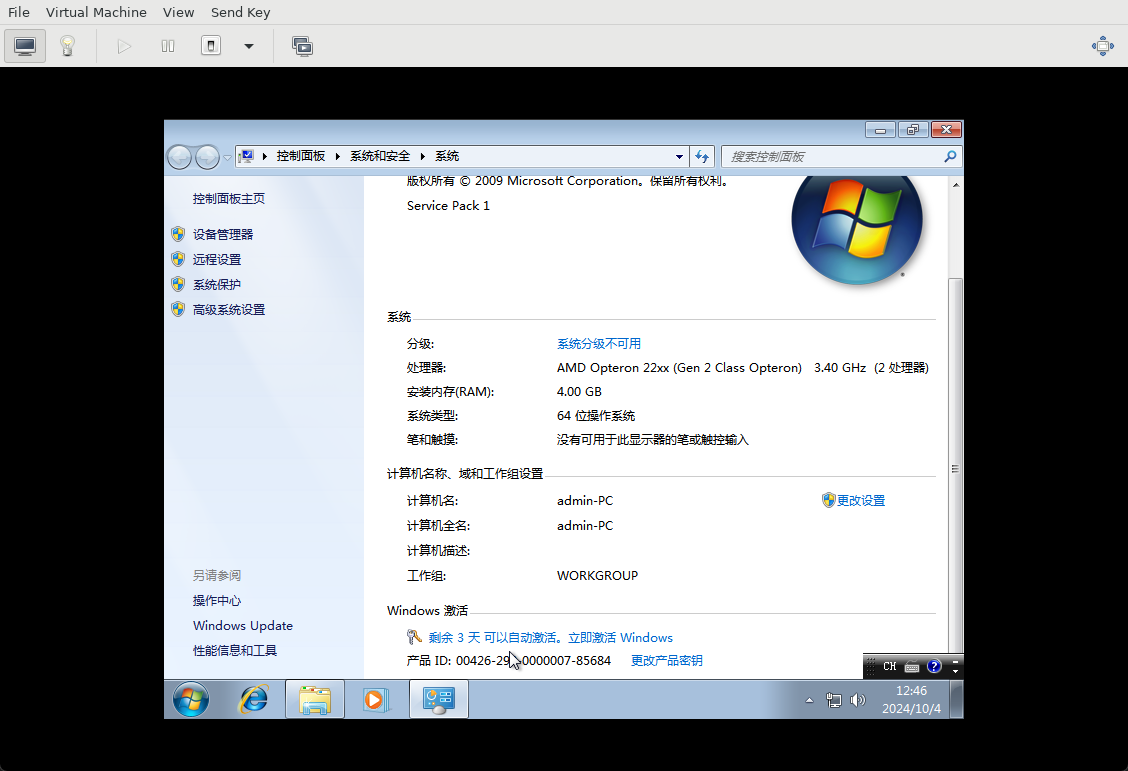Launch Internet Explorer from taskbar
The image size is (1128, 771).
pos(253,699)
